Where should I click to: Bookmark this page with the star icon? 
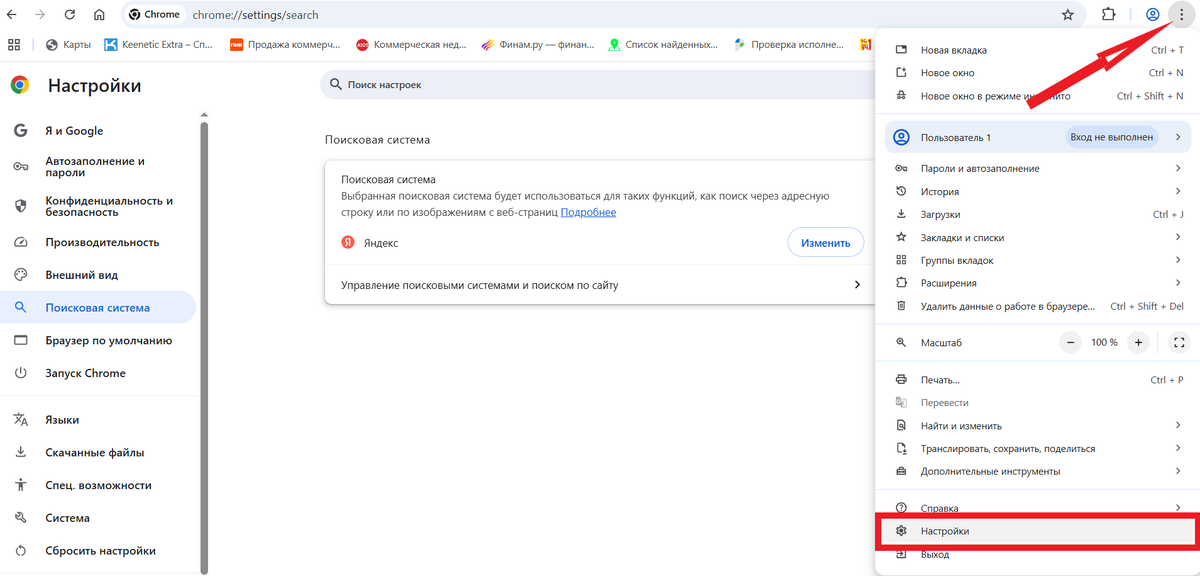coord(1066,14)
